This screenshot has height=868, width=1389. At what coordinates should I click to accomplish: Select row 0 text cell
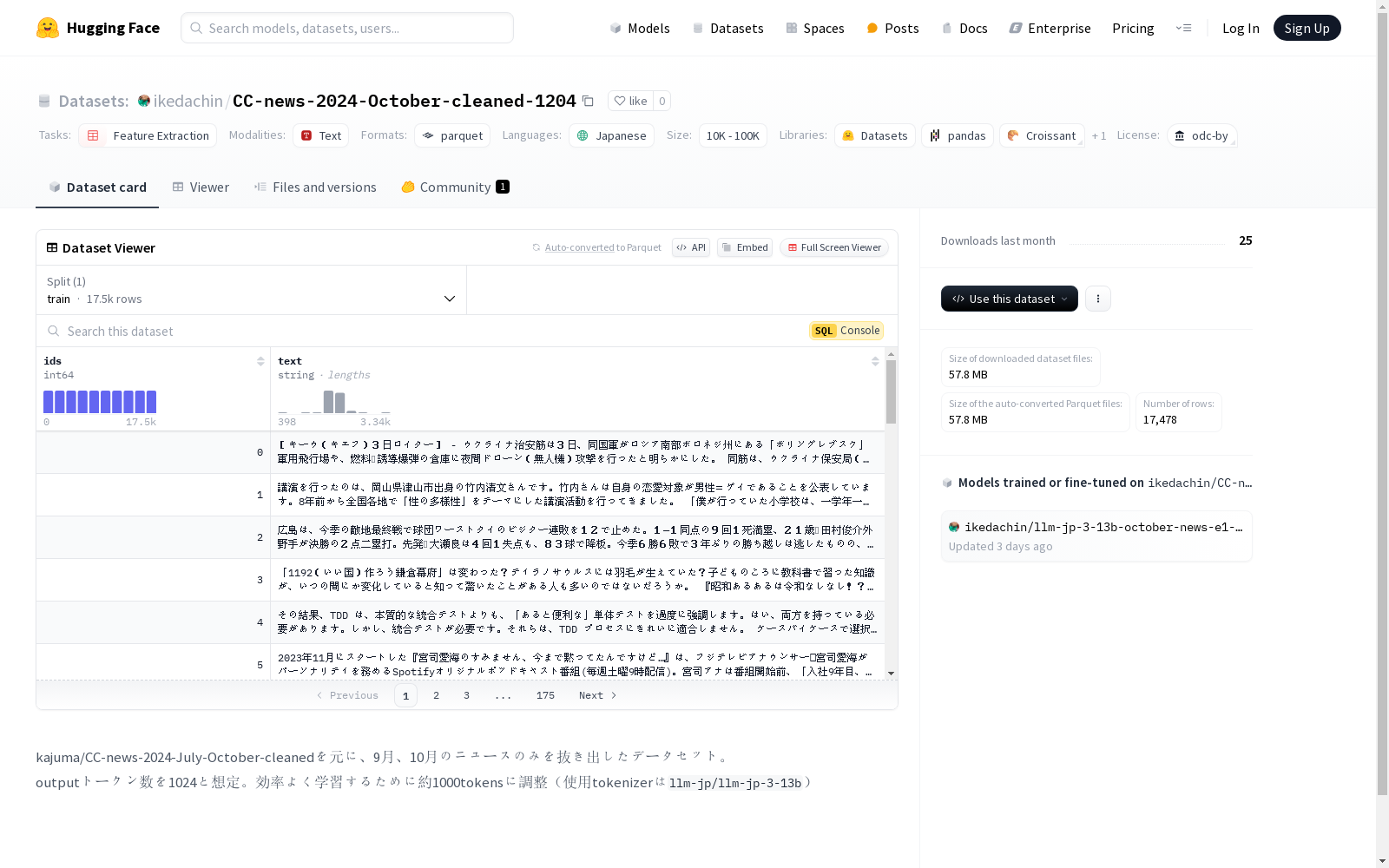point(577,452)
